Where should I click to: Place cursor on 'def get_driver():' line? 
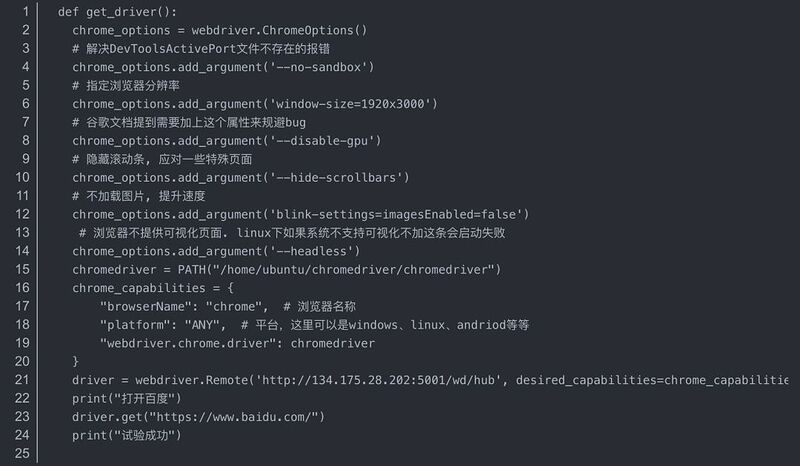[x=117, y=12]
